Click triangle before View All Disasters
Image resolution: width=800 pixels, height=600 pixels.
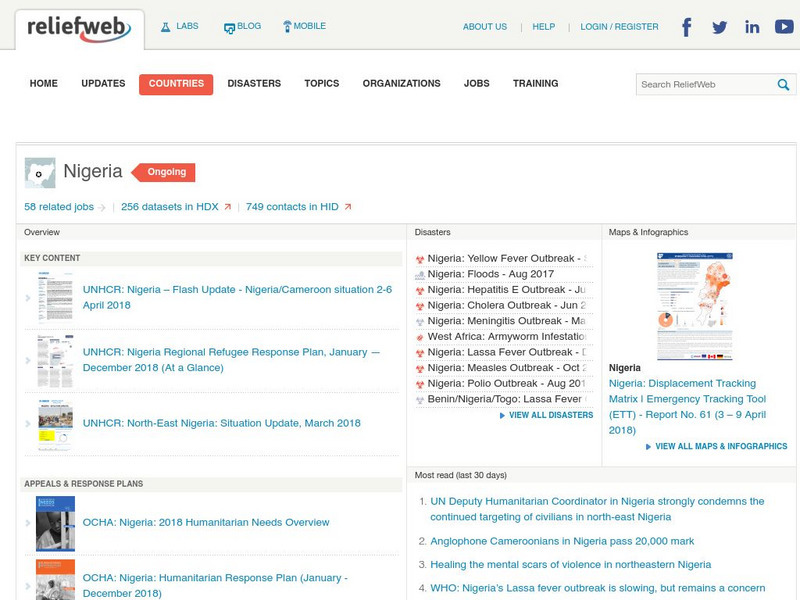[502, 416]
